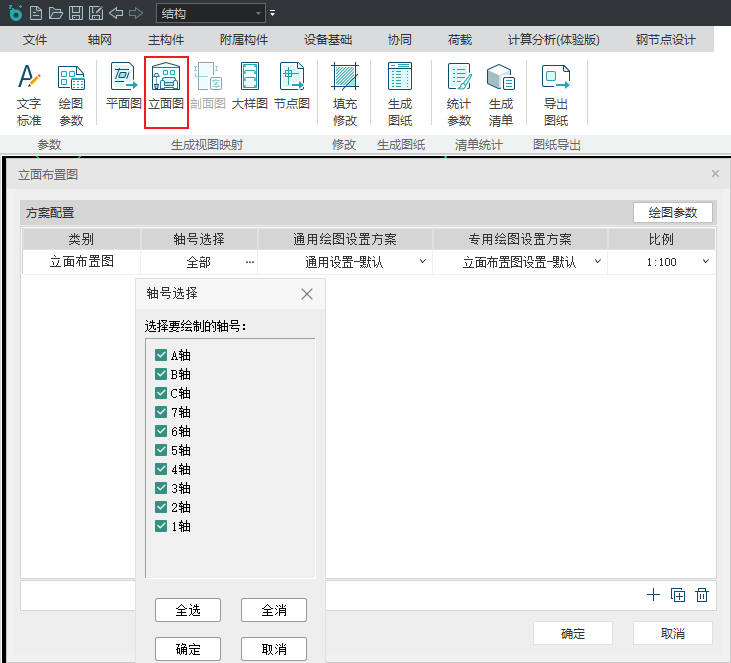
Task: Select the 平面图 plan view tool
Action: coord(123,86)
